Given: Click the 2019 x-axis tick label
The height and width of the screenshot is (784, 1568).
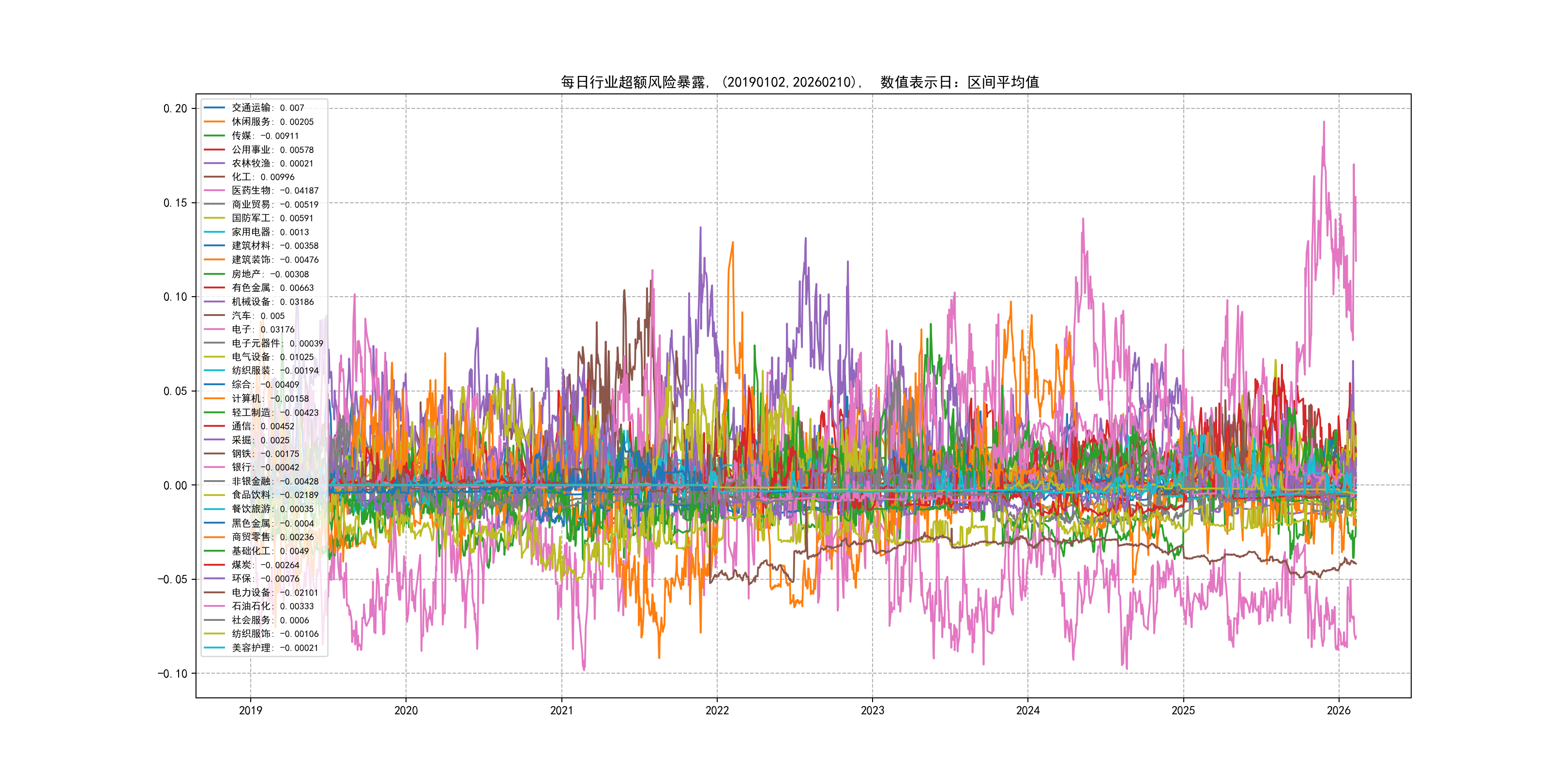Looking at the screenshot, I should [x=250, y=710].
